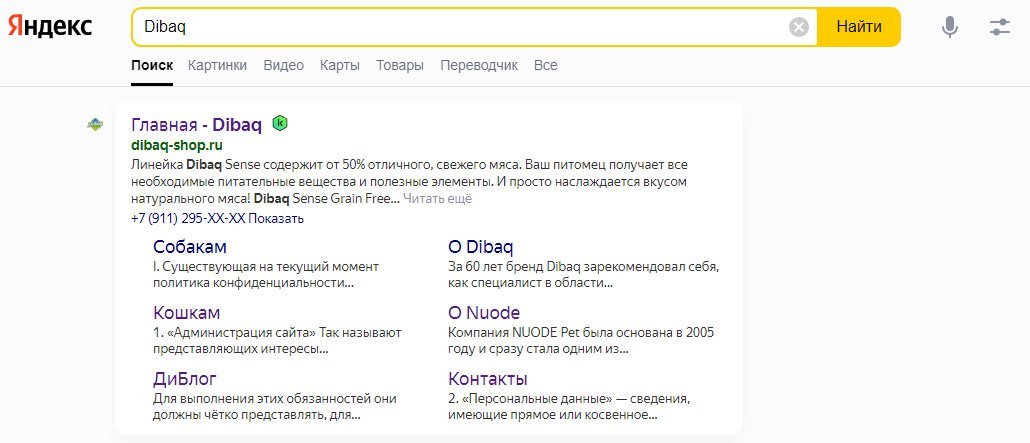
Task: Open the Главная - Dibaq result title
Action: click(196, 124)
